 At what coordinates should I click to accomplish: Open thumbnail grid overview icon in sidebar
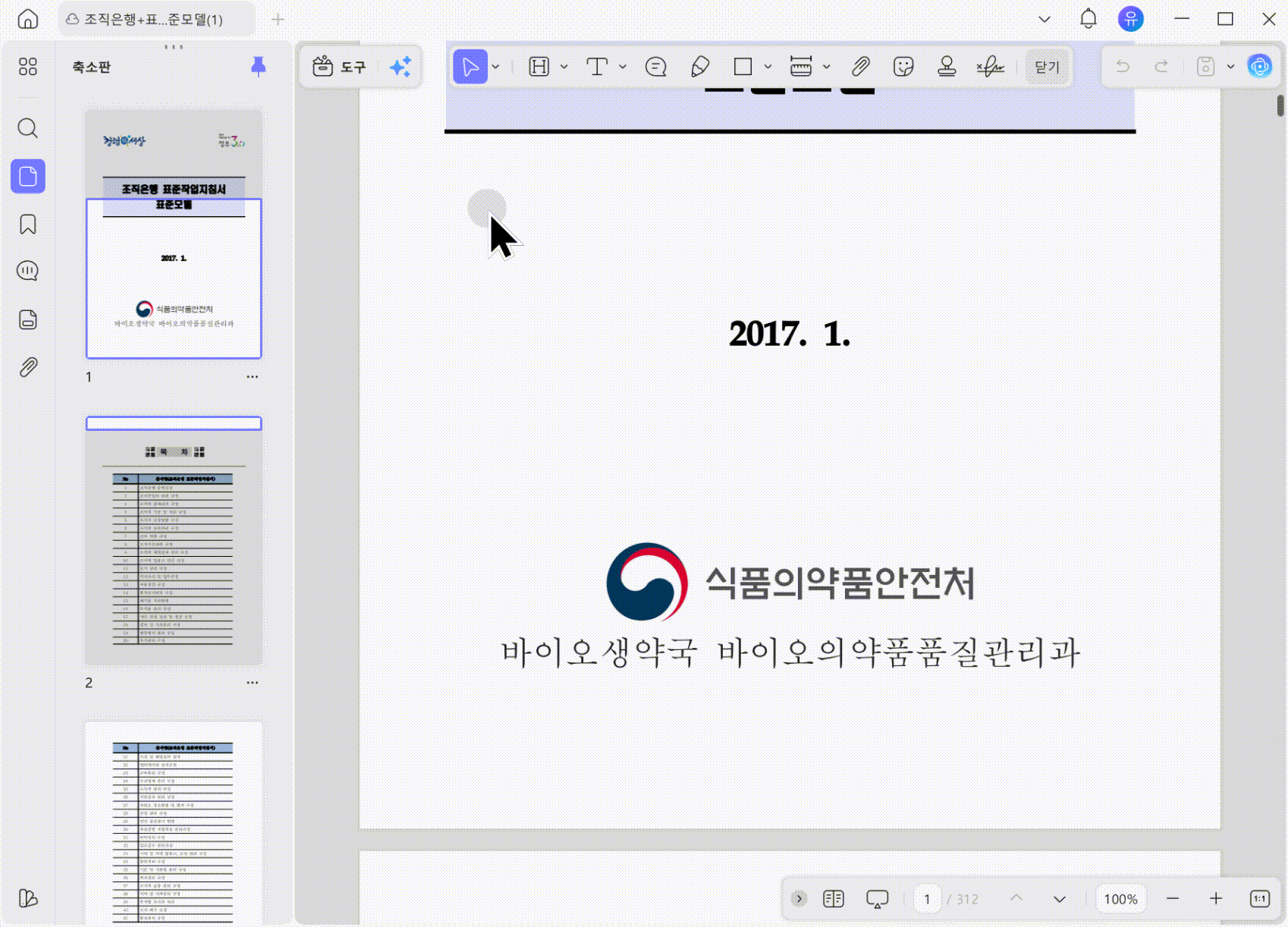pyautogui.click(x=28, y=67)
